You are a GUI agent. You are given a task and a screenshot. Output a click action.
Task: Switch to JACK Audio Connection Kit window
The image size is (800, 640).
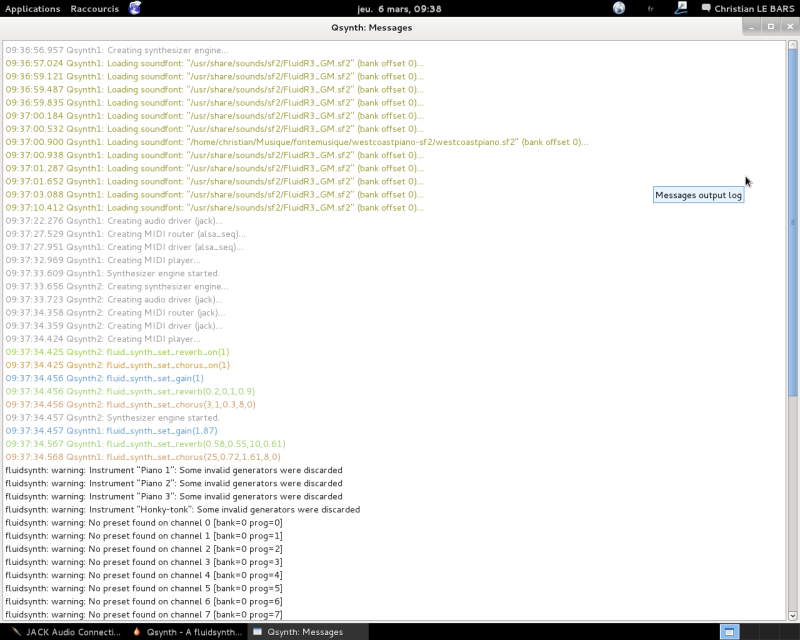click(66, 632)
